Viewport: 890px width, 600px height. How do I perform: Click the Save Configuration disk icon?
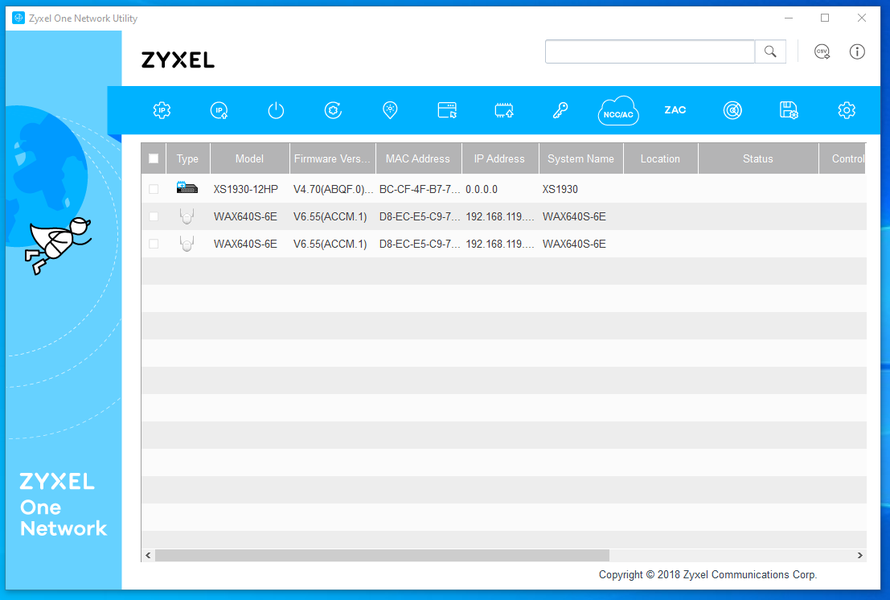(789, 110)
